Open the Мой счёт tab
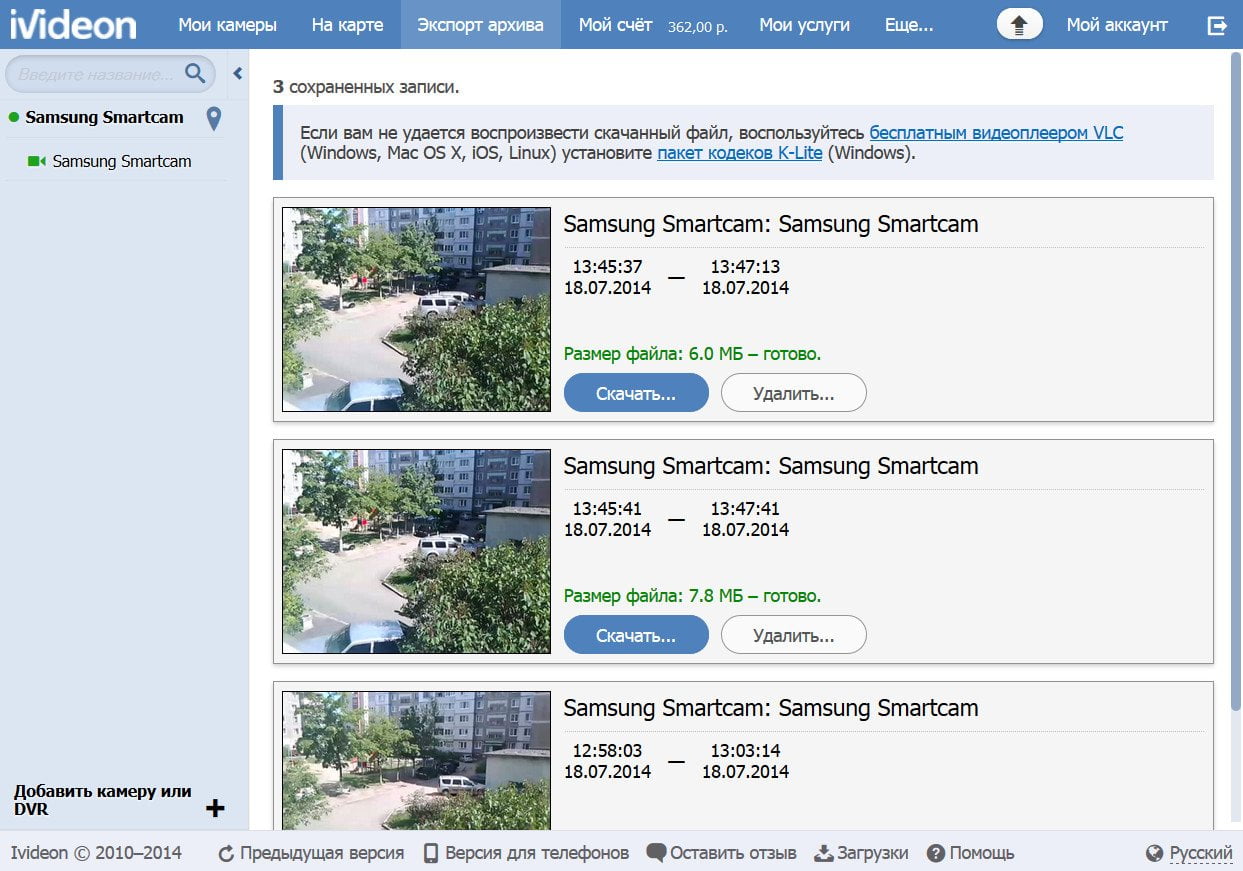 (x=615, y=25)
